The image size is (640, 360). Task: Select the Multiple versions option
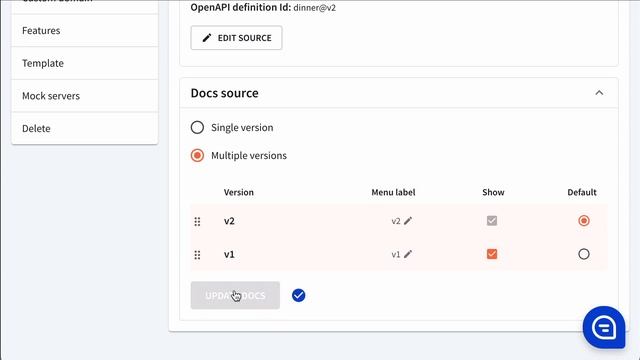[x=197, y=156]
